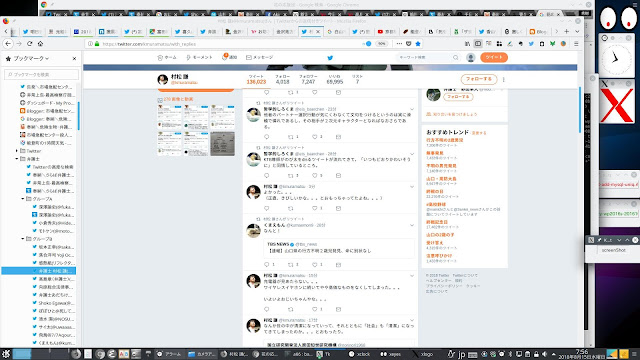Open the grey photo media thumbnail
The image size is (640, 360).
(222, 143)
